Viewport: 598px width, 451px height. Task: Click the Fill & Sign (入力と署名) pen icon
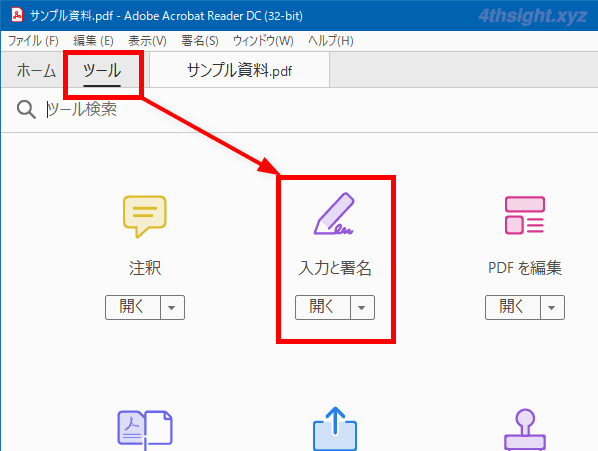click(x=334, y=213)
